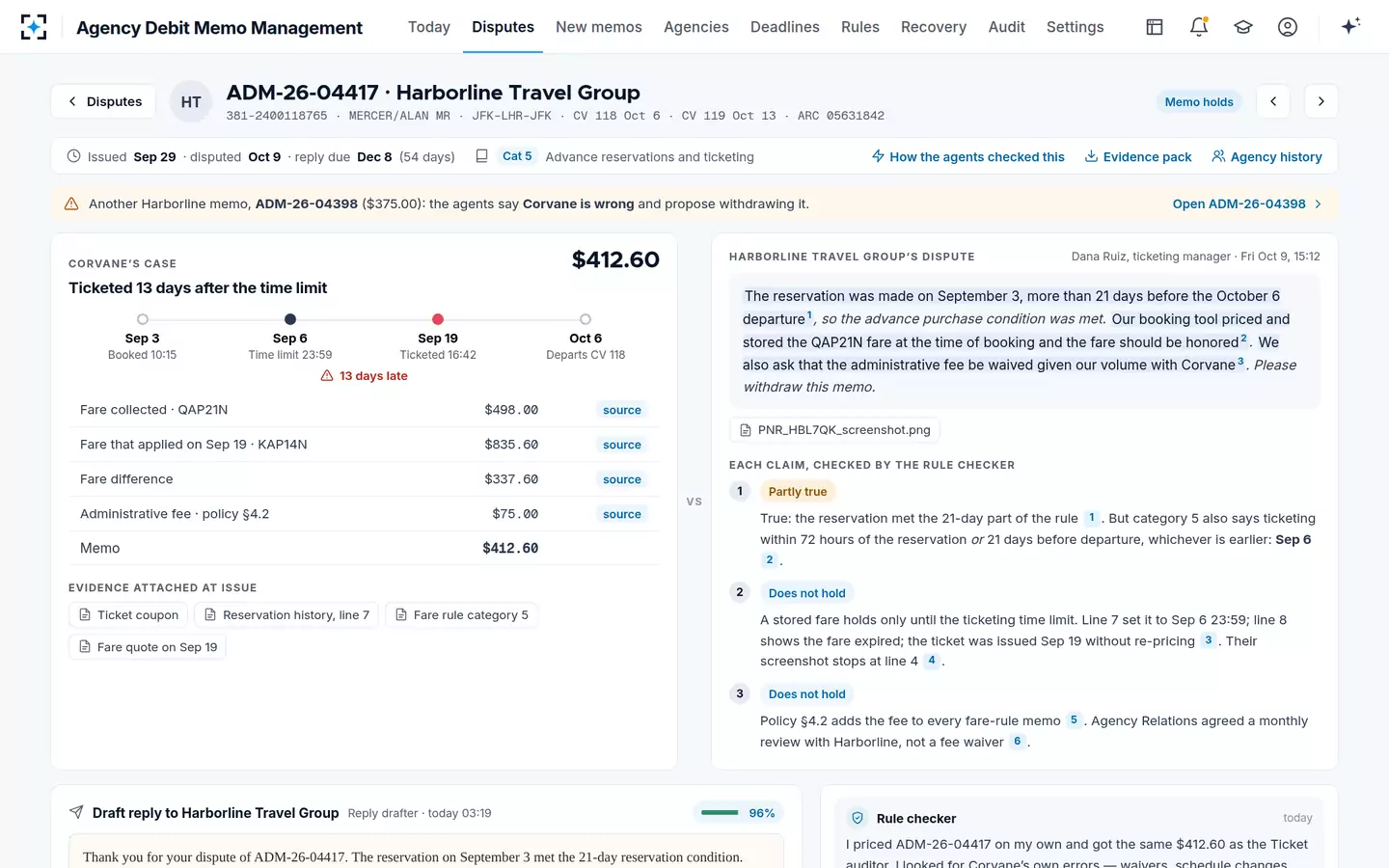Click the 96% confidence progress bar
1389x868 pixels.
(x=720, y=813)
